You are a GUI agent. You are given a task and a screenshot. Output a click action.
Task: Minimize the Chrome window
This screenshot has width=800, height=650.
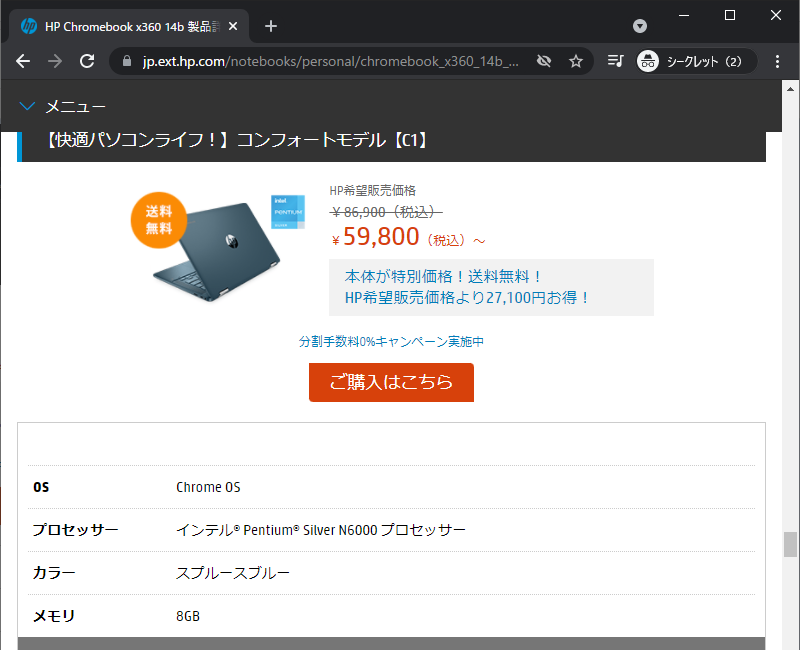point(684,15)
